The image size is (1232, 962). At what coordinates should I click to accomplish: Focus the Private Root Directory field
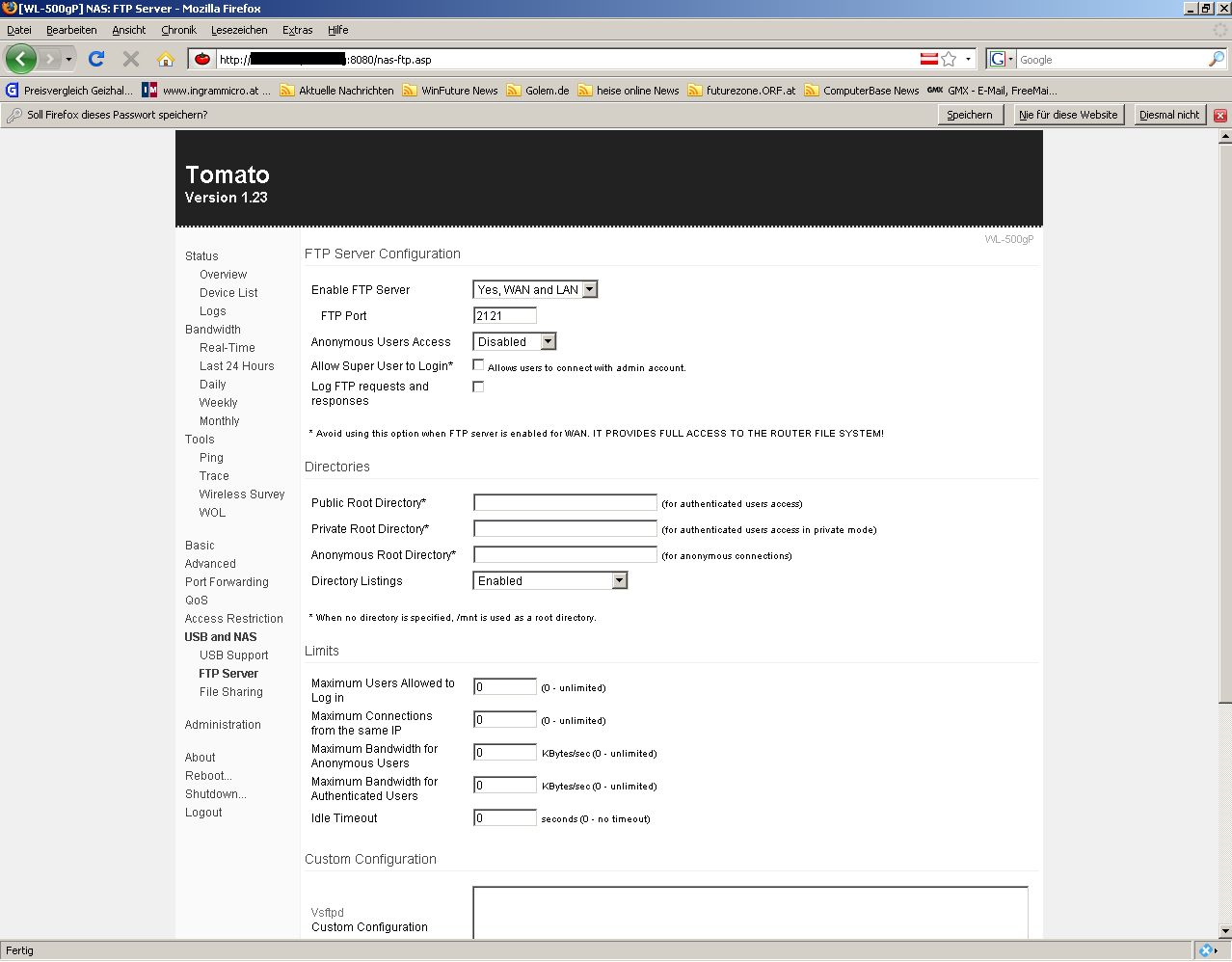pos(565,528)
